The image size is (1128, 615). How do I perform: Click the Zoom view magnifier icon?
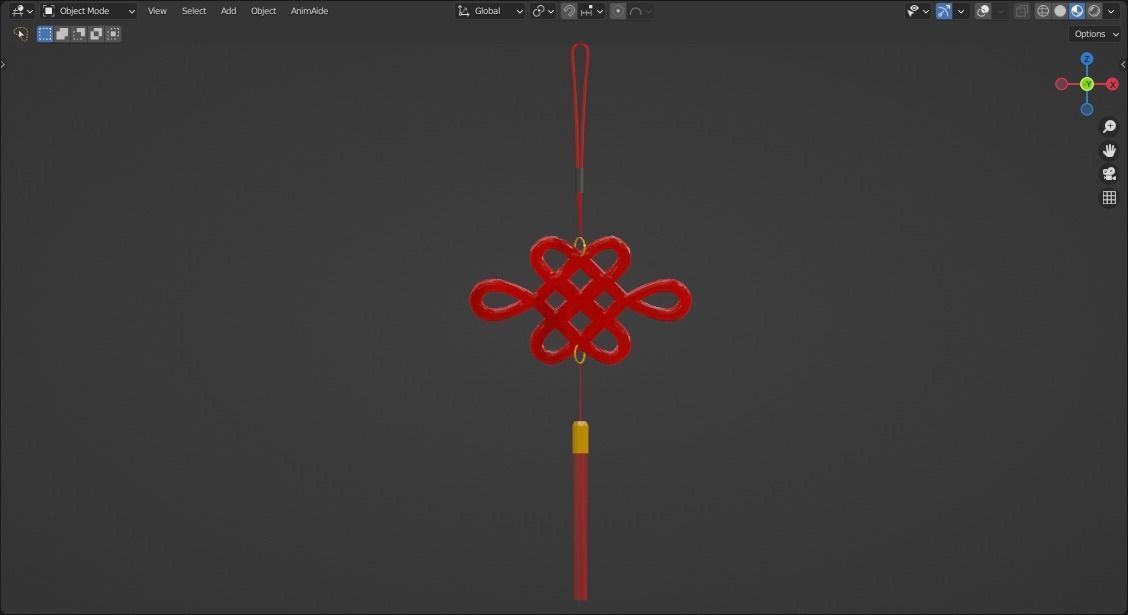(x=1109, y=127)
